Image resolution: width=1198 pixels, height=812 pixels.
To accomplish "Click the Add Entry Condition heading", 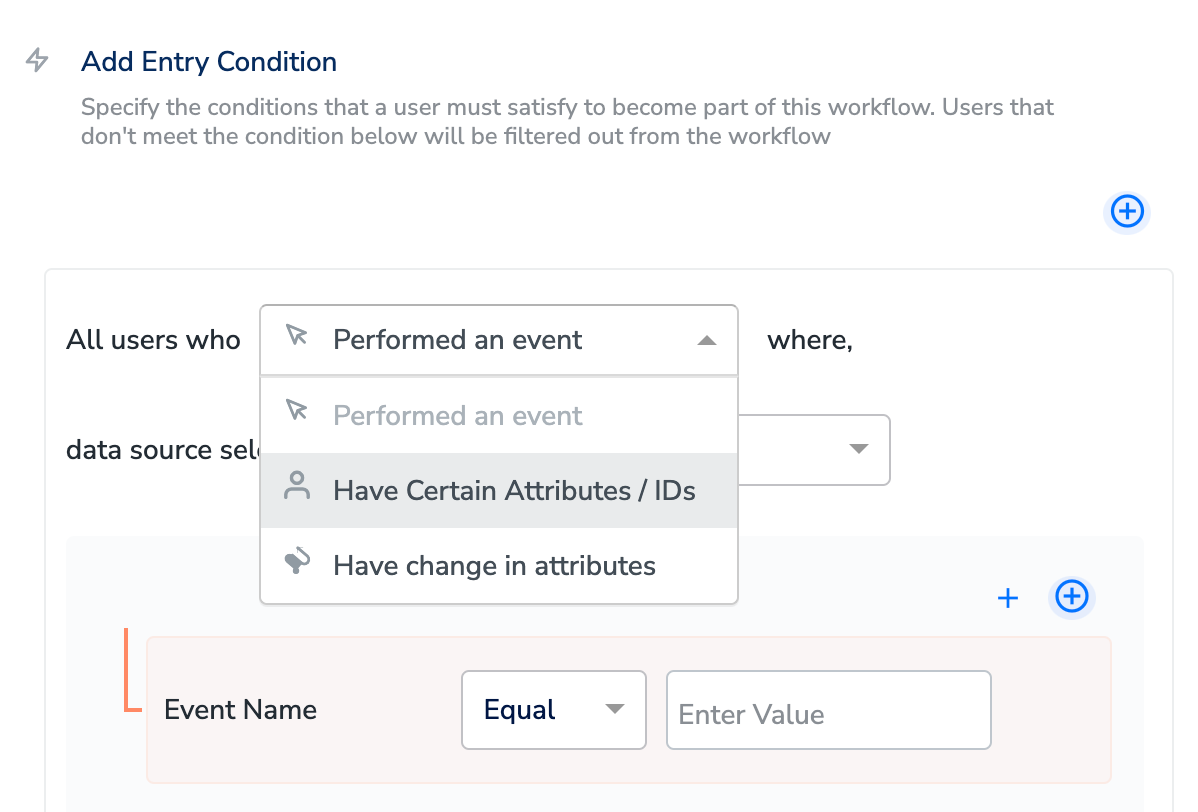I will coord(209,62).
